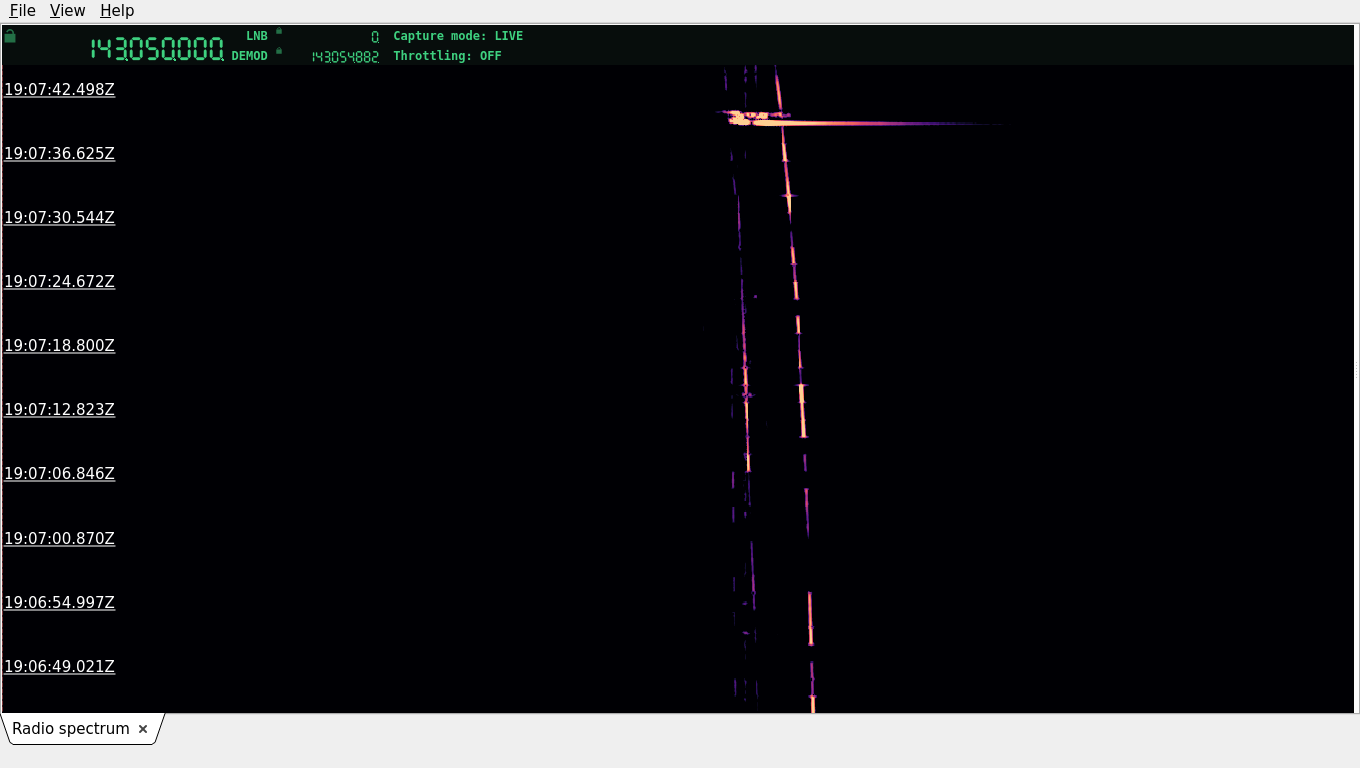Screen dimensions: 1360x768
Task: Click the DEMOD frequency value 143054882
Action: point(345,57)
